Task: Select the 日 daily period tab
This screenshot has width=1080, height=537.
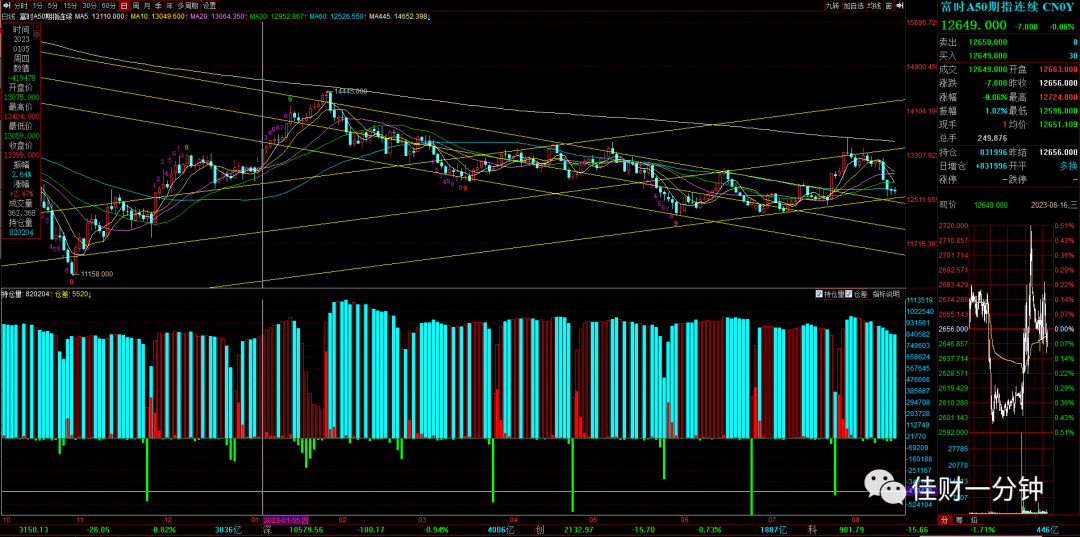Action: pyautogui.click(x=124, y=6)
